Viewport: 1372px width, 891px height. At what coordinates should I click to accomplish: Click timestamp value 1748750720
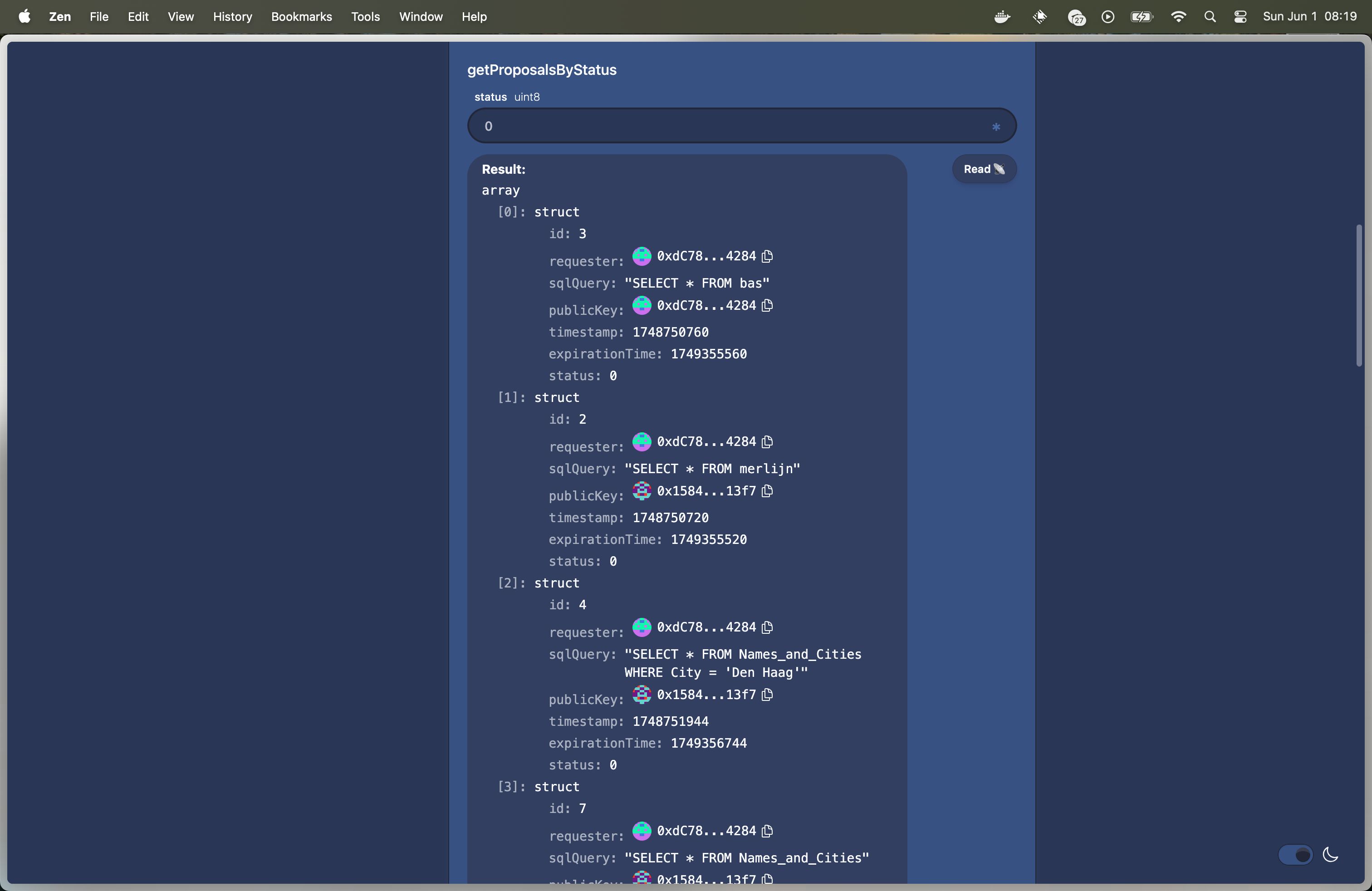[x=671, y=518]
